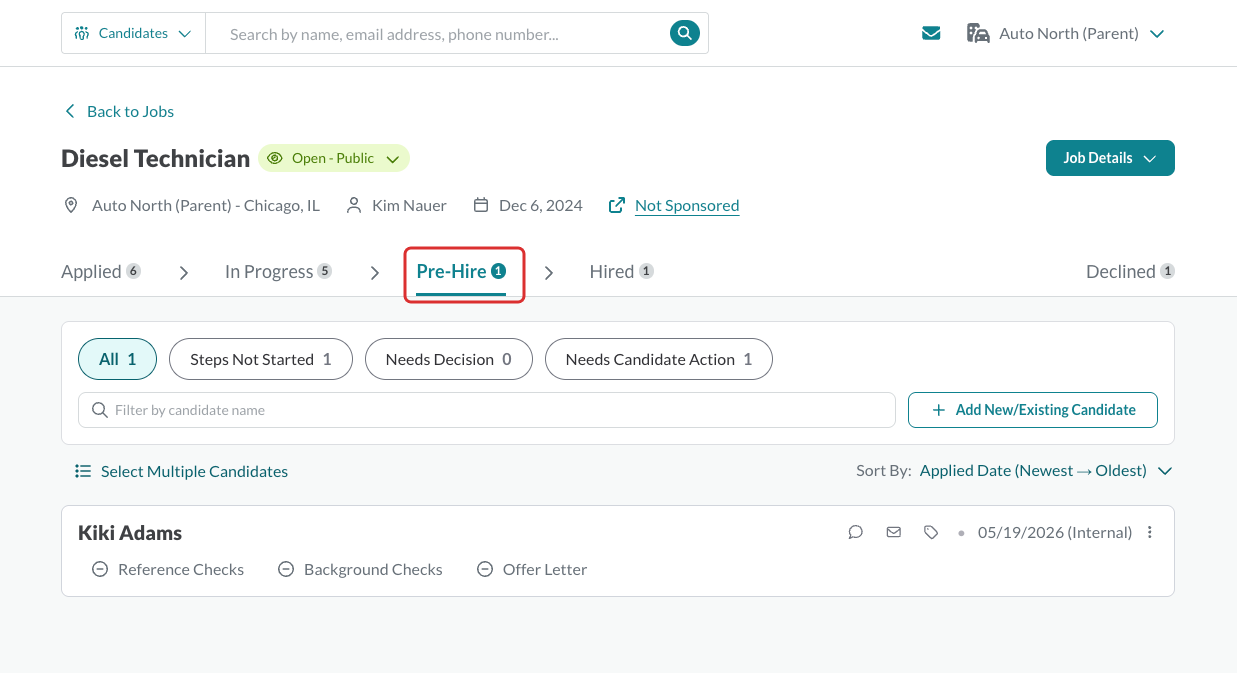Expand the Candidates search type dropdown
This screenshot has height=673, width=1237.
click(x=133, y=33)
